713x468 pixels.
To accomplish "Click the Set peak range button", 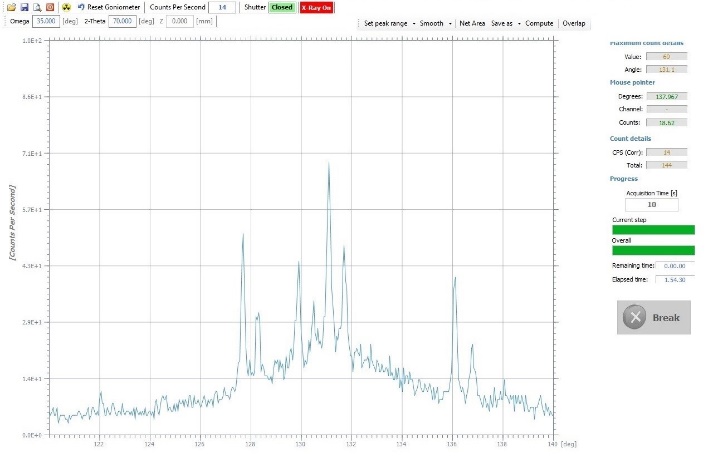I will [x=385, y=23].
